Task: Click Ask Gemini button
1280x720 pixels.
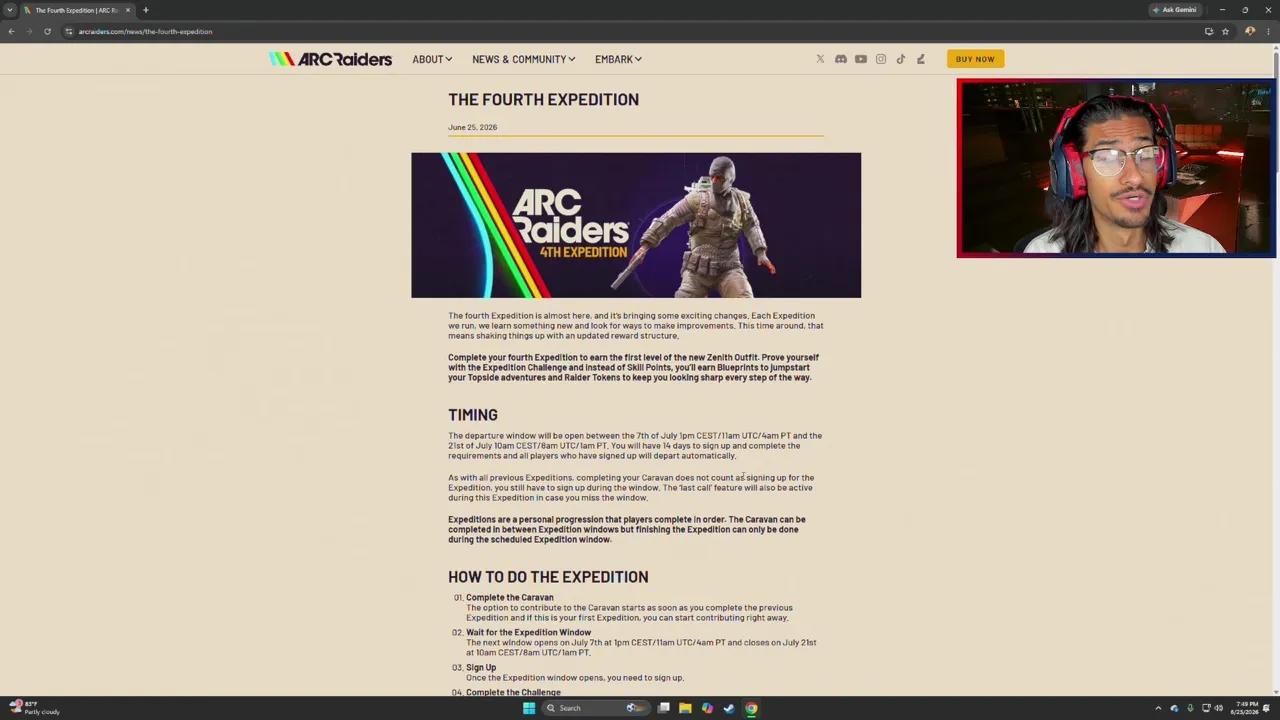Action: click(1175, 10)
